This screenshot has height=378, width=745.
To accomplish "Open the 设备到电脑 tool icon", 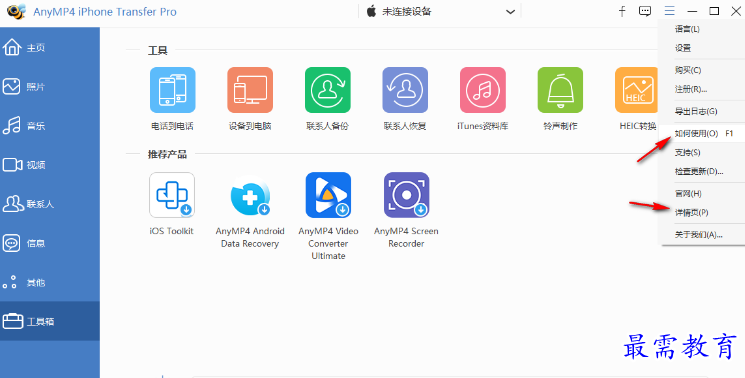I will [250, 90].
